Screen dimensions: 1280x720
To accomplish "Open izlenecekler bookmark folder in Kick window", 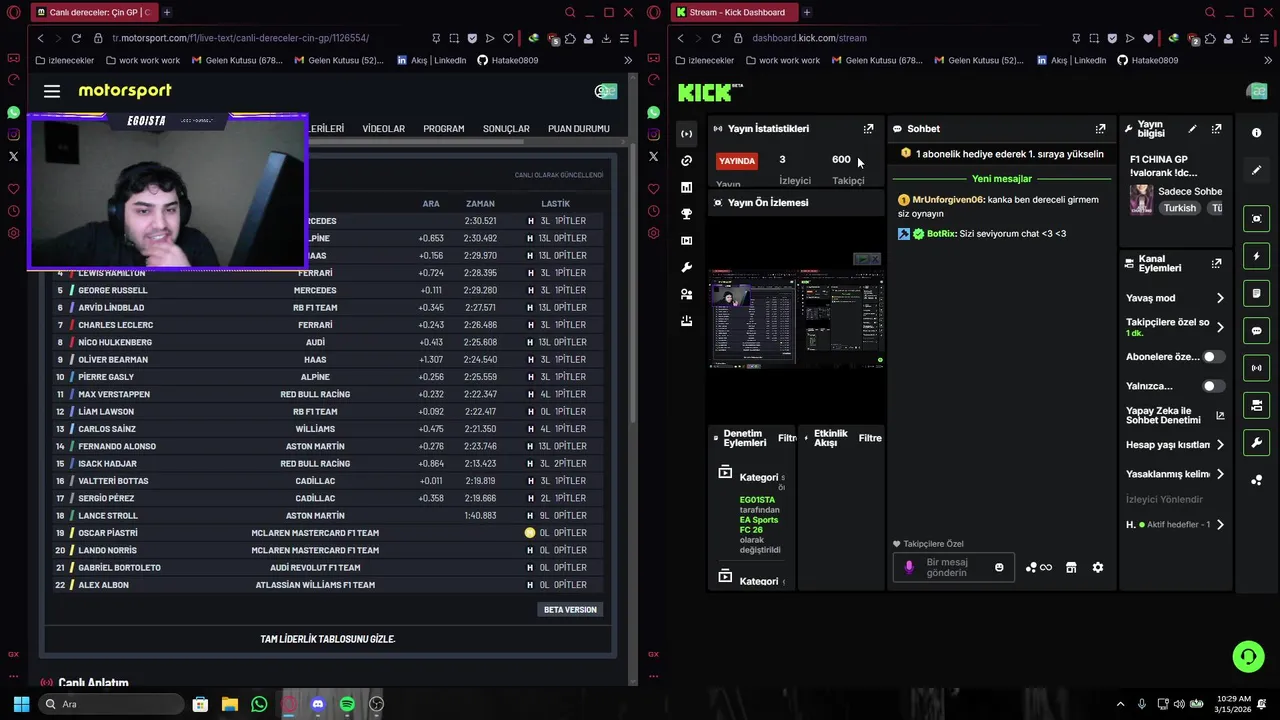I will 704,60.
